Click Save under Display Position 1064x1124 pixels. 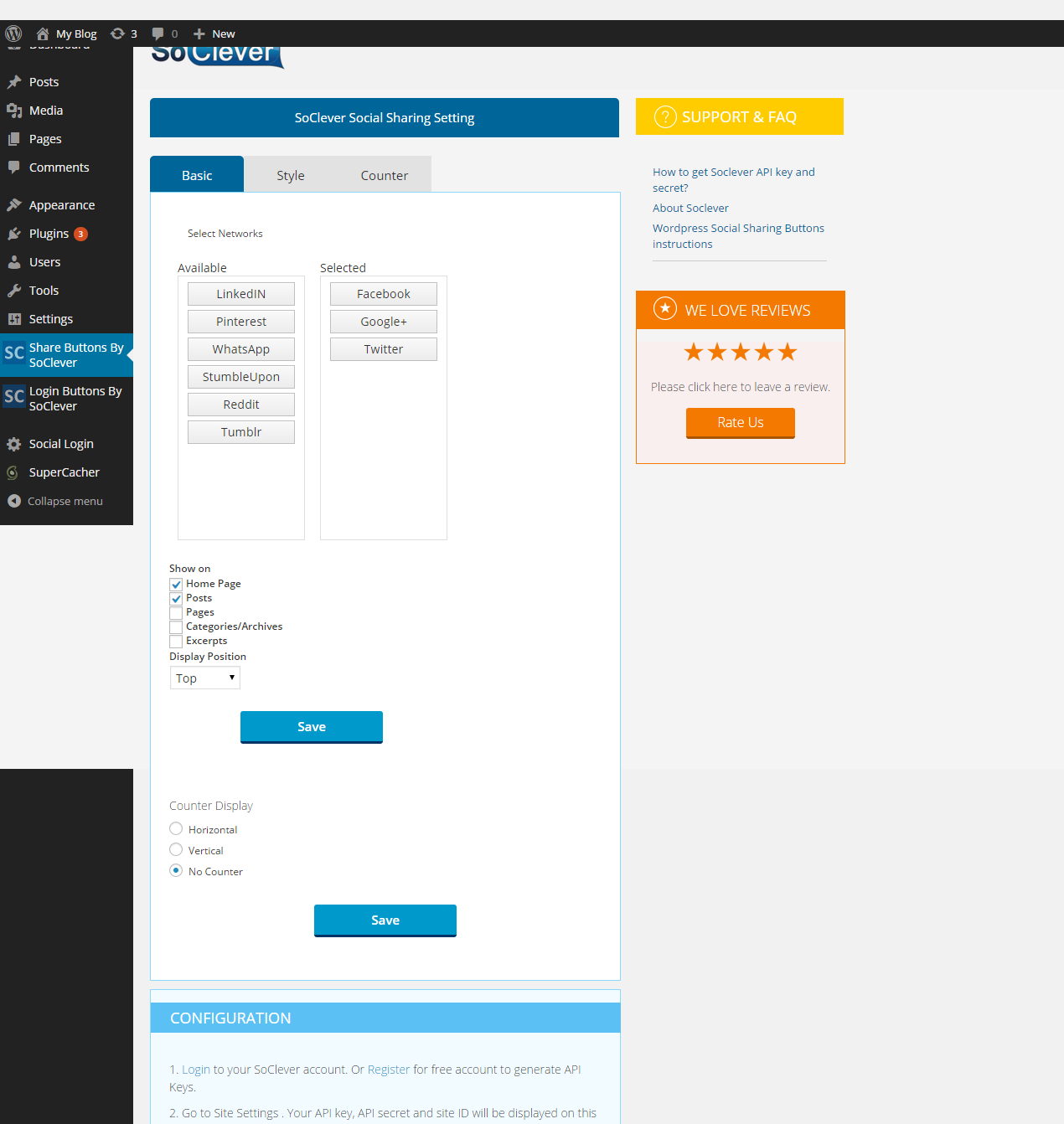312,727
